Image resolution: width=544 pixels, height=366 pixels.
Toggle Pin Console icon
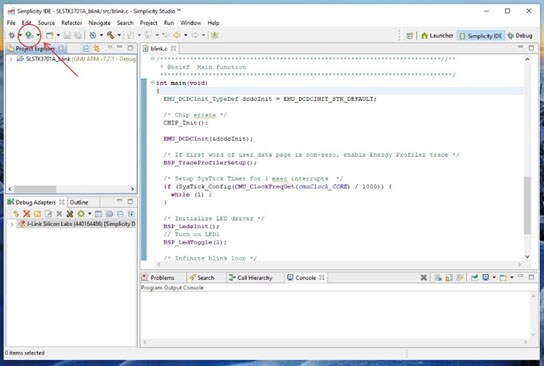[474, 277]
